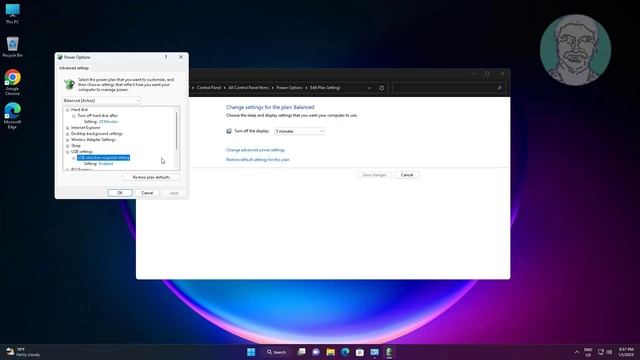Open This PC desktop icon
The image size is (640, 360).
(x=12, y=13)
